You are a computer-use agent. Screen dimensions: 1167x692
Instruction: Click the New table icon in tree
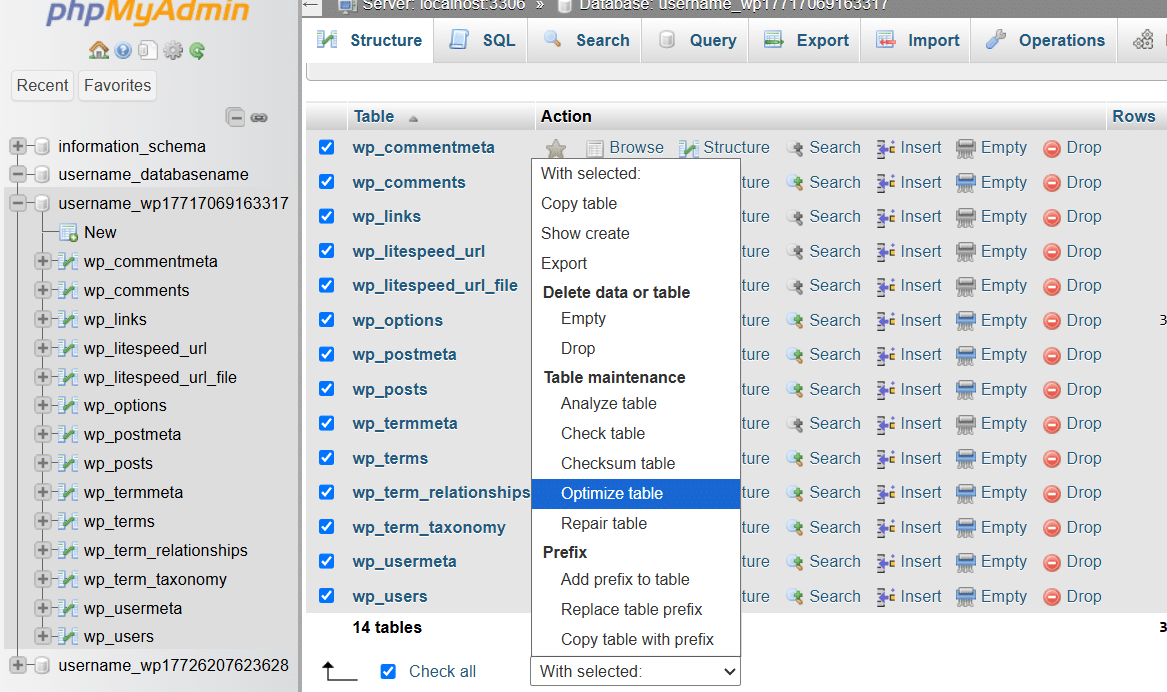click(x=69, y=232)
